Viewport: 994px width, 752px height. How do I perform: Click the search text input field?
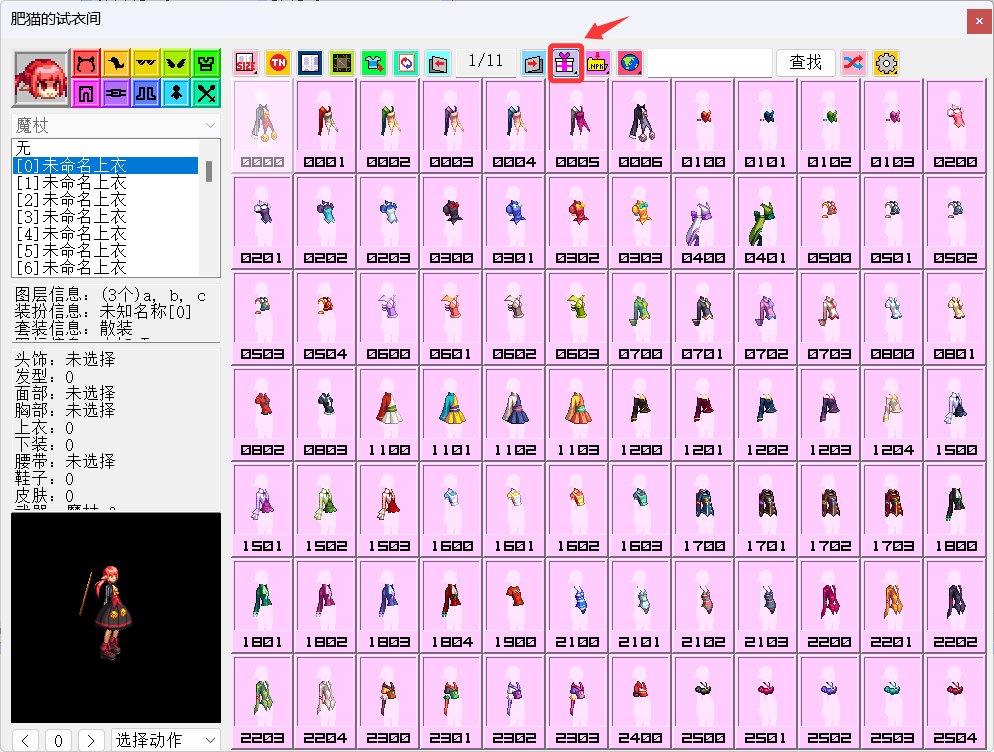tap(709, 63)
